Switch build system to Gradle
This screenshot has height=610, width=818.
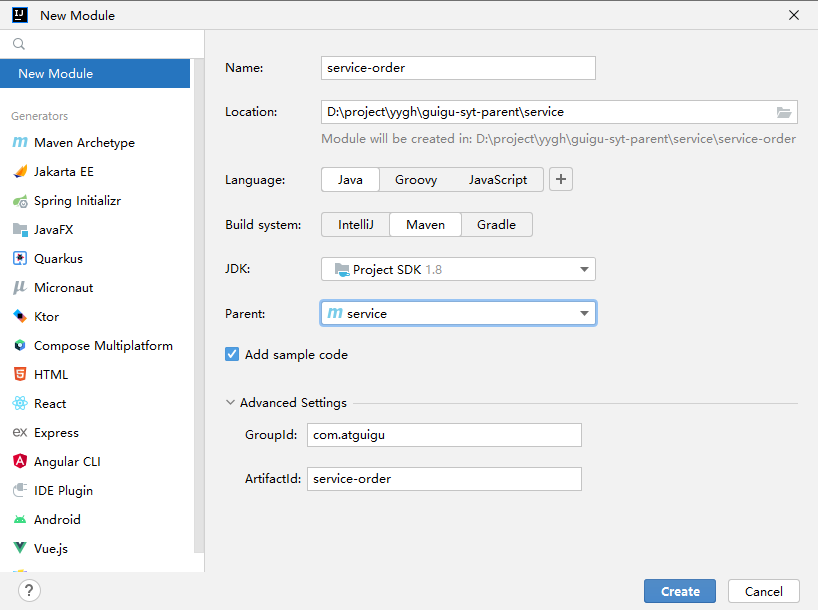(496, 225)
